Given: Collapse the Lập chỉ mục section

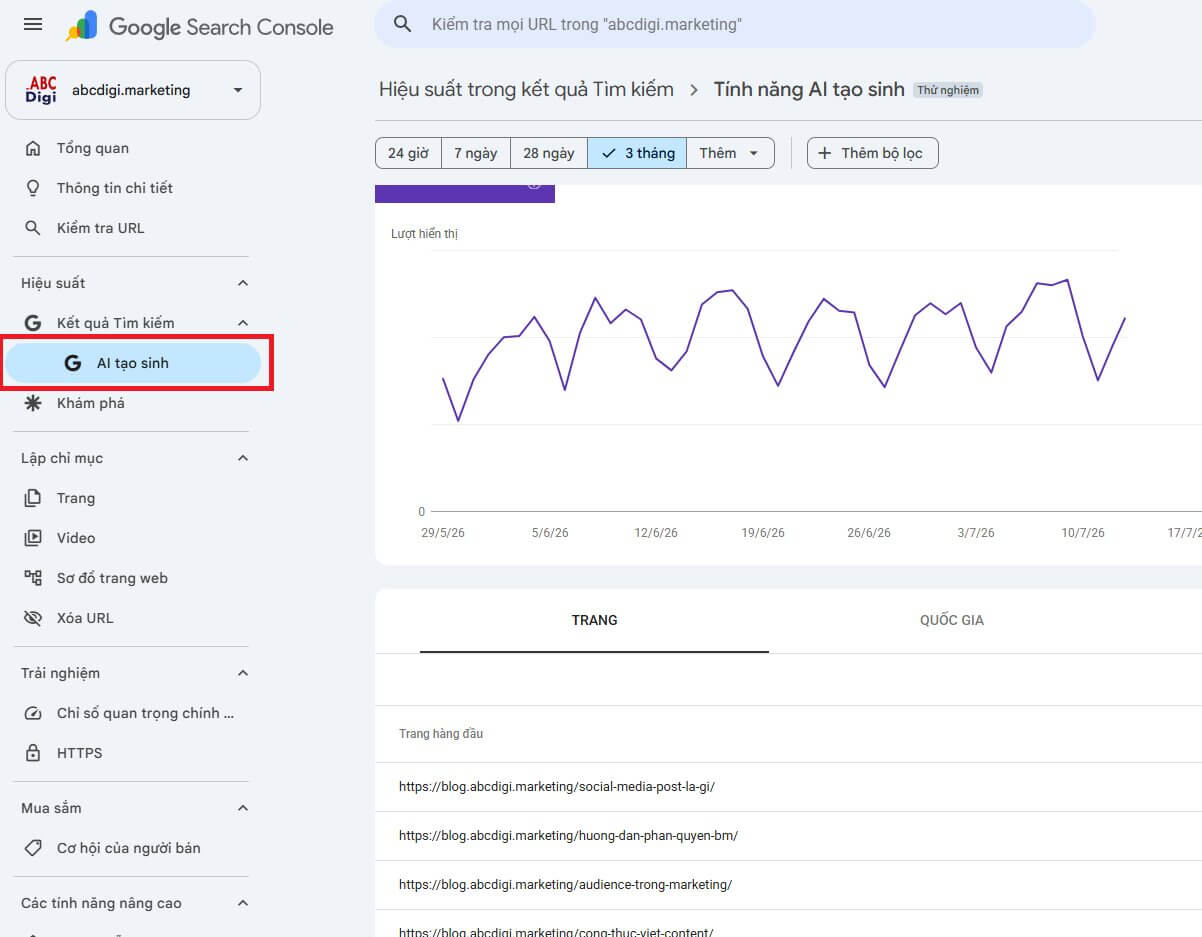Looking at the screenshot, I should tap(242, 458).
